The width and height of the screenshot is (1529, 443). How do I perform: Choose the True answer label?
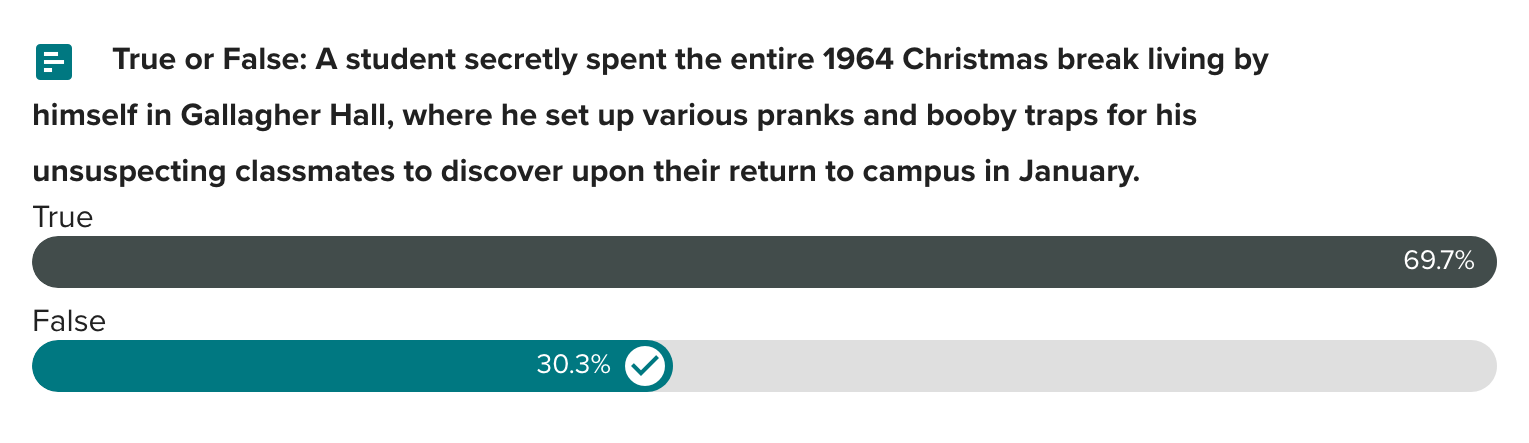click(x=62, y=217)
